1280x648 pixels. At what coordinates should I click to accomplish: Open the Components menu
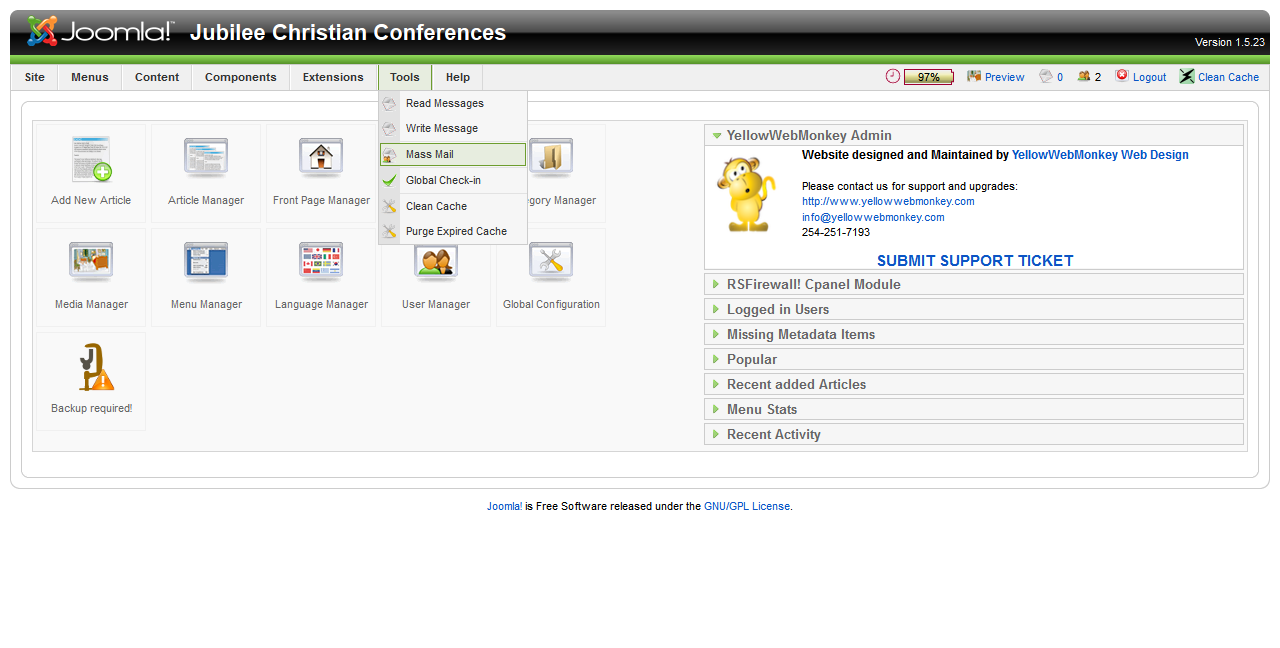[x=241, y=77]
